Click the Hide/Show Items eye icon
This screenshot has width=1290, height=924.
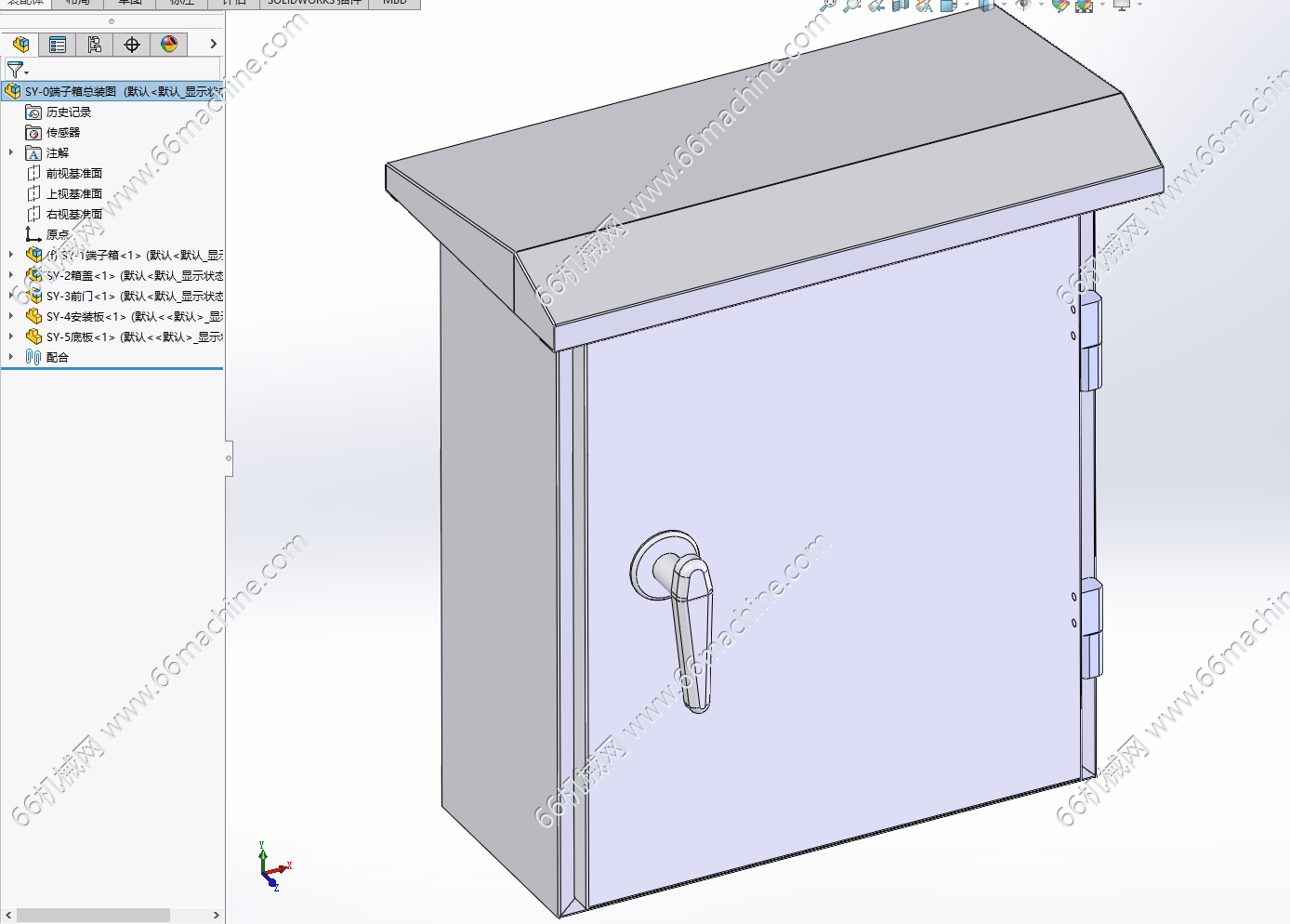(x=1023, y=5)
